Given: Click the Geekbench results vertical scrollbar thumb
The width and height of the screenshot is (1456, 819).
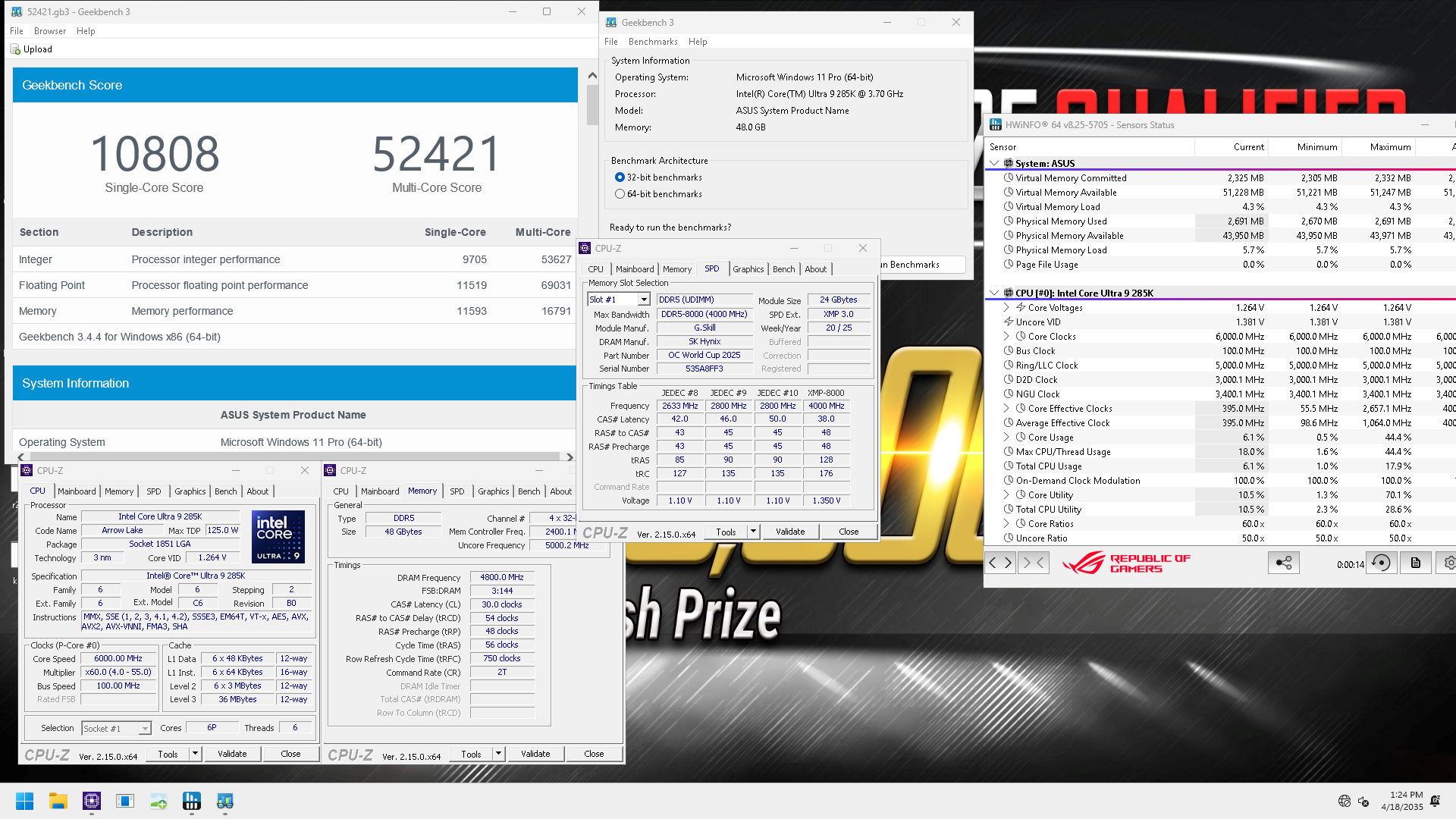Looking at the screenshot, I should point(592,105).
